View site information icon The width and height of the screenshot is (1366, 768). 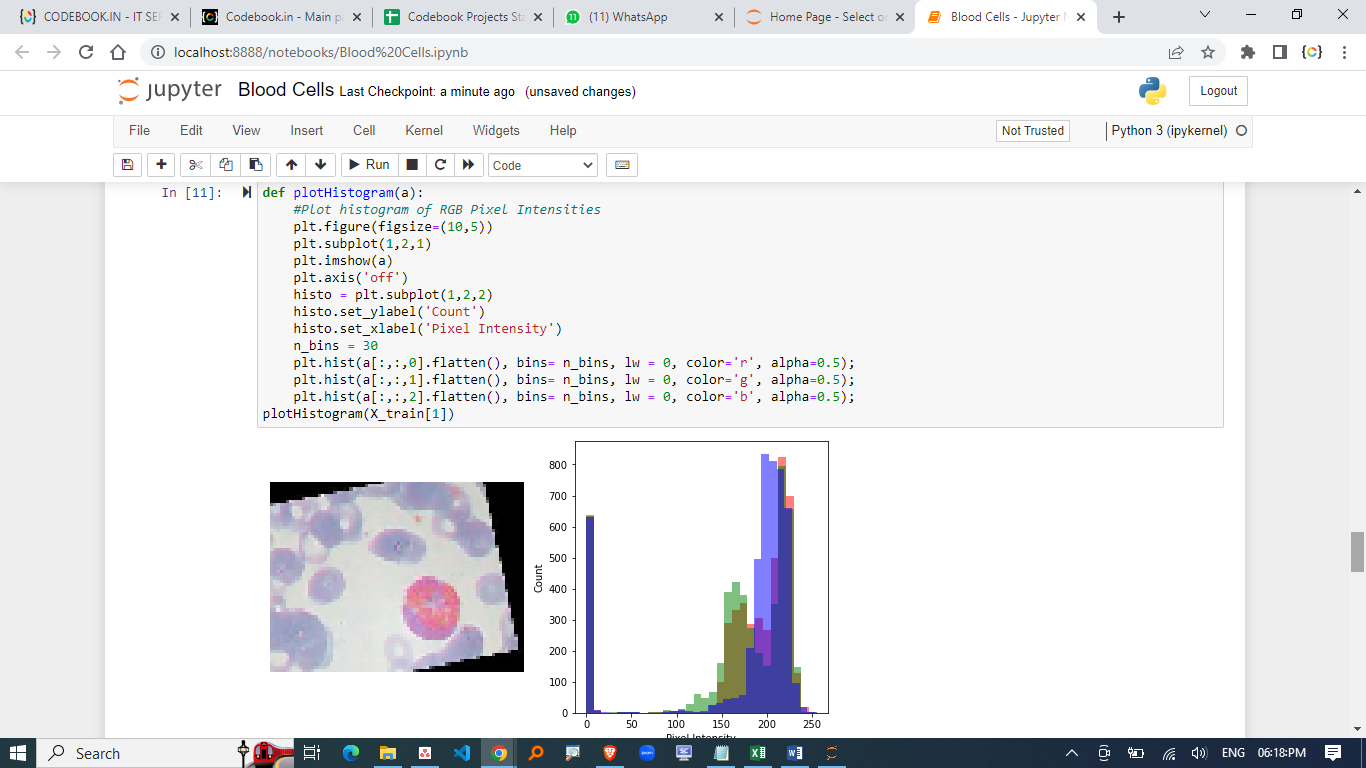pos(157,52)
